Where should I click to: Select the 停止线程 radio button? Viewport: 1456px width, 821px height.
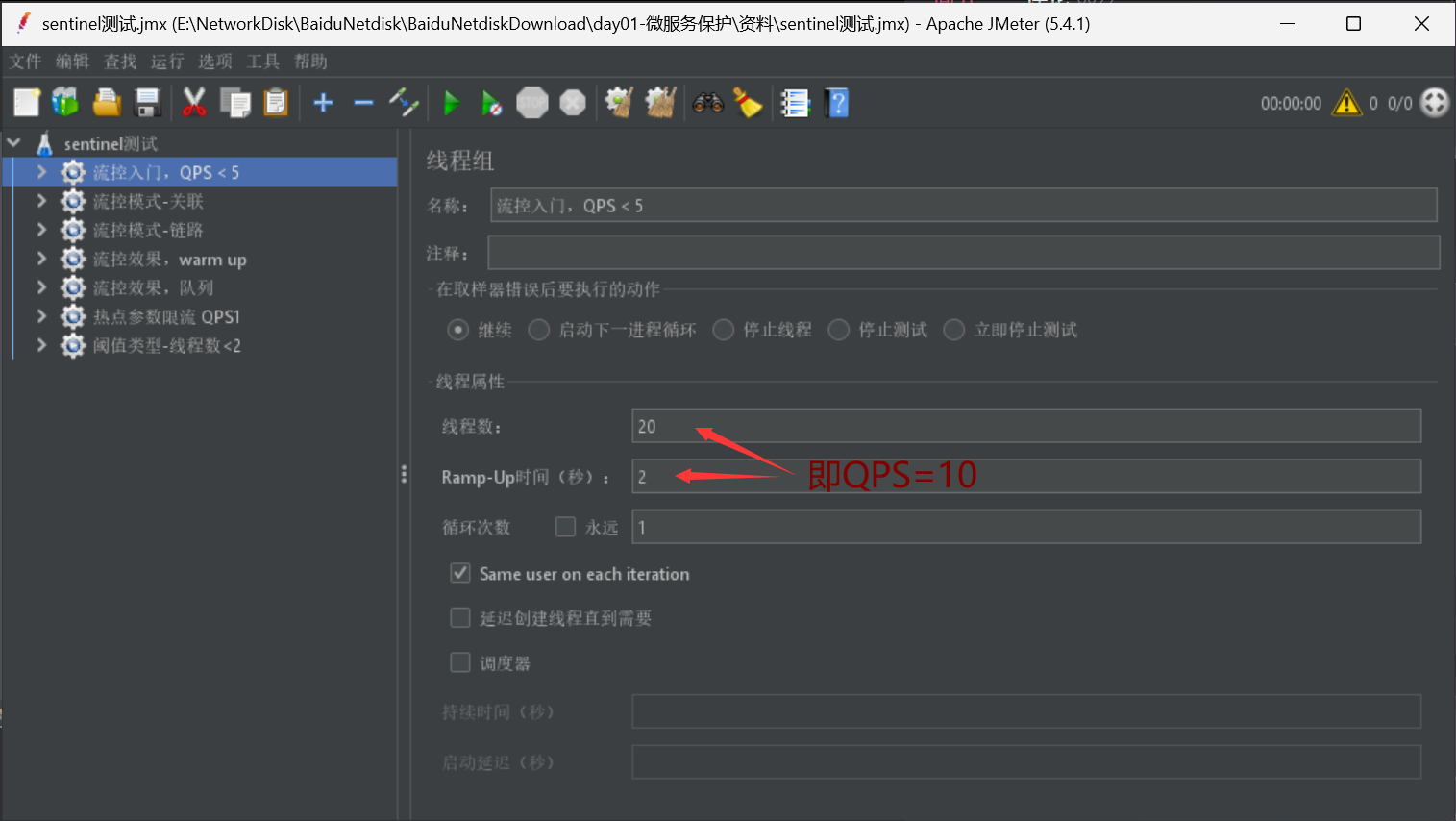tap(724, 330)
